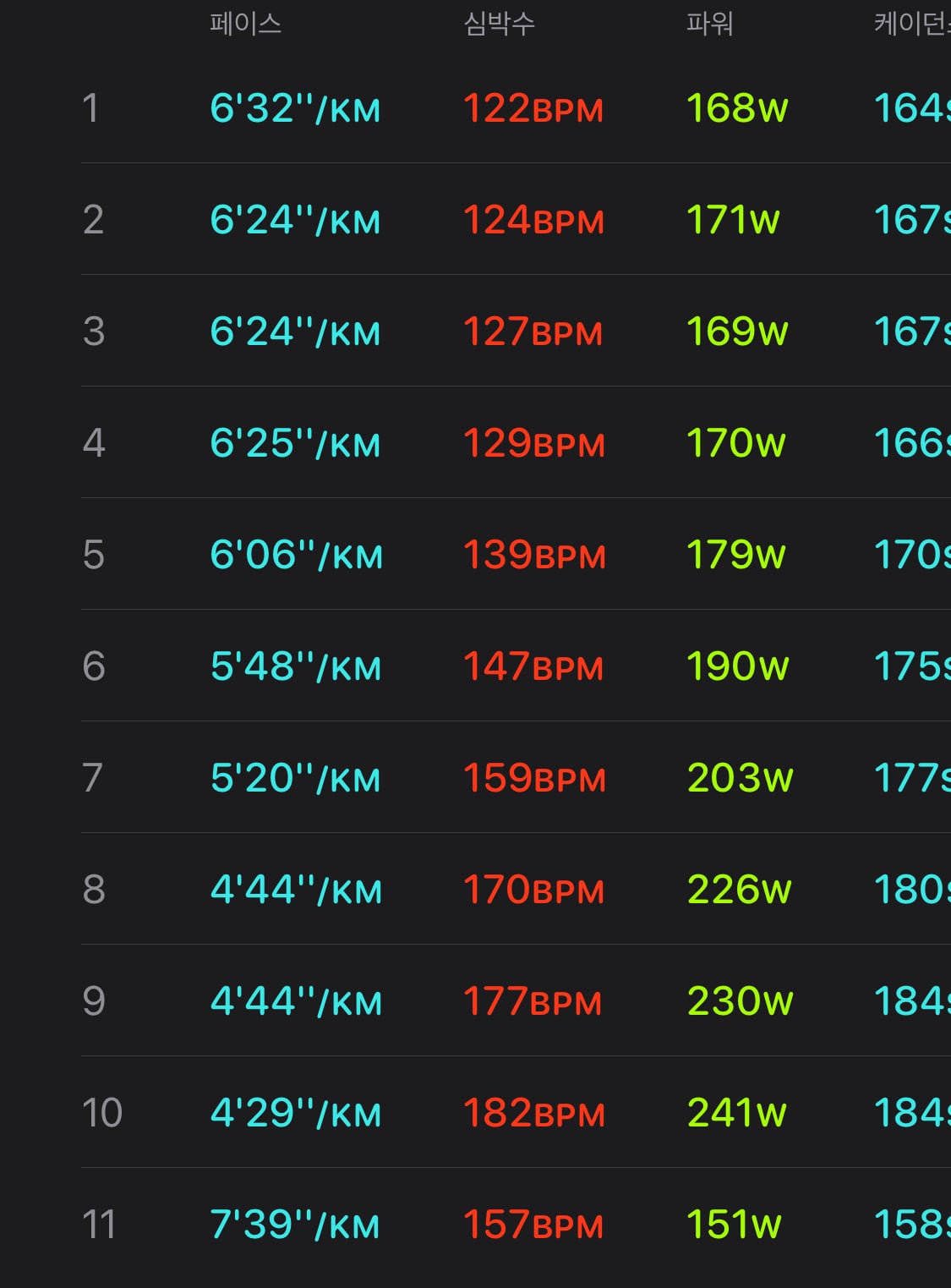This screenshot has width=951, height=1288.
Task: Select split number 10
Action: (102, 1113)
